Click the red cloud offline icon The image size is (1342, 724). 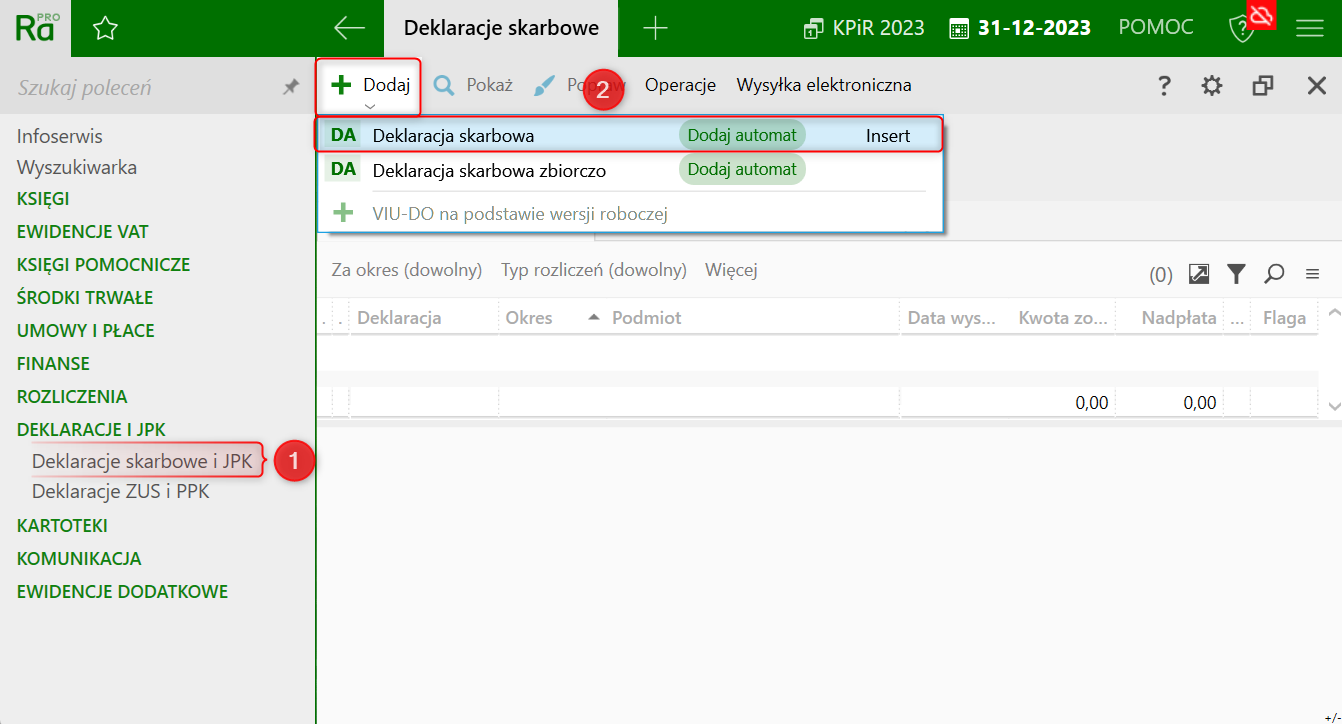pos(1262,14)
